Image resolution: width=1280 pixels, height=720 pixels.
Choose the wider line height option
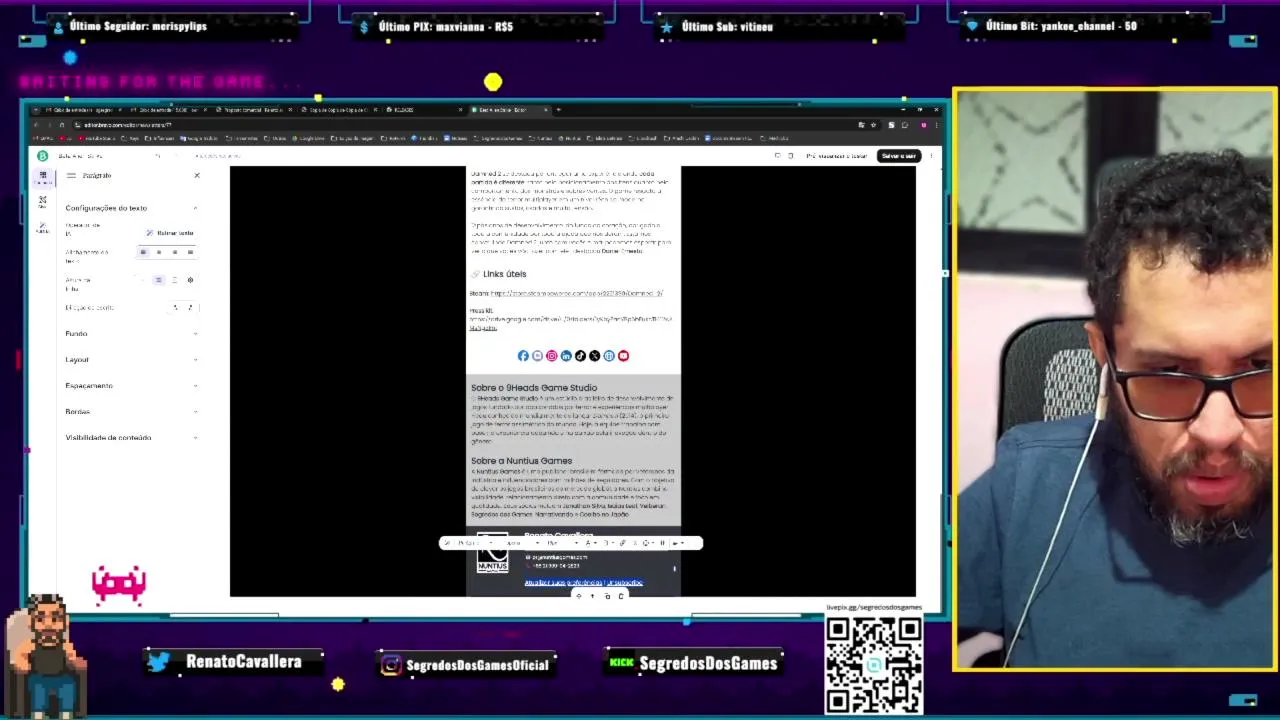pyautogui.click(x=174, y=280)
